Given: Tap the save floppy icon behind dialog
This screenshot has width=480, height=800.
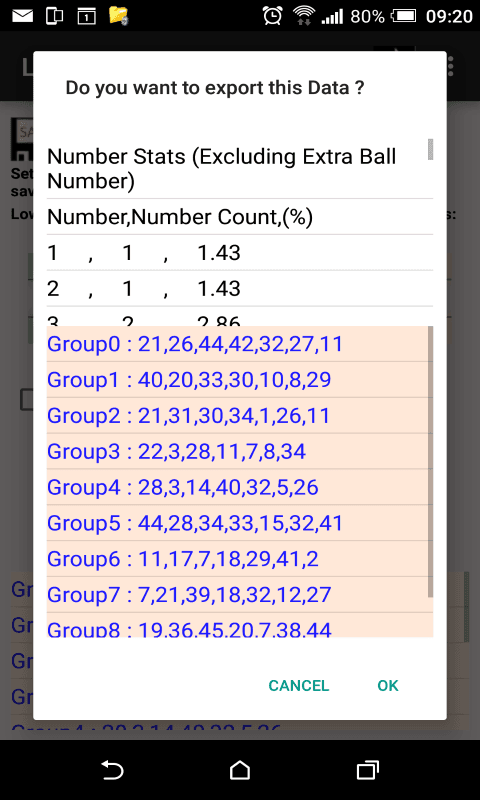Looking at the screenshot, I should pos(22,139).
